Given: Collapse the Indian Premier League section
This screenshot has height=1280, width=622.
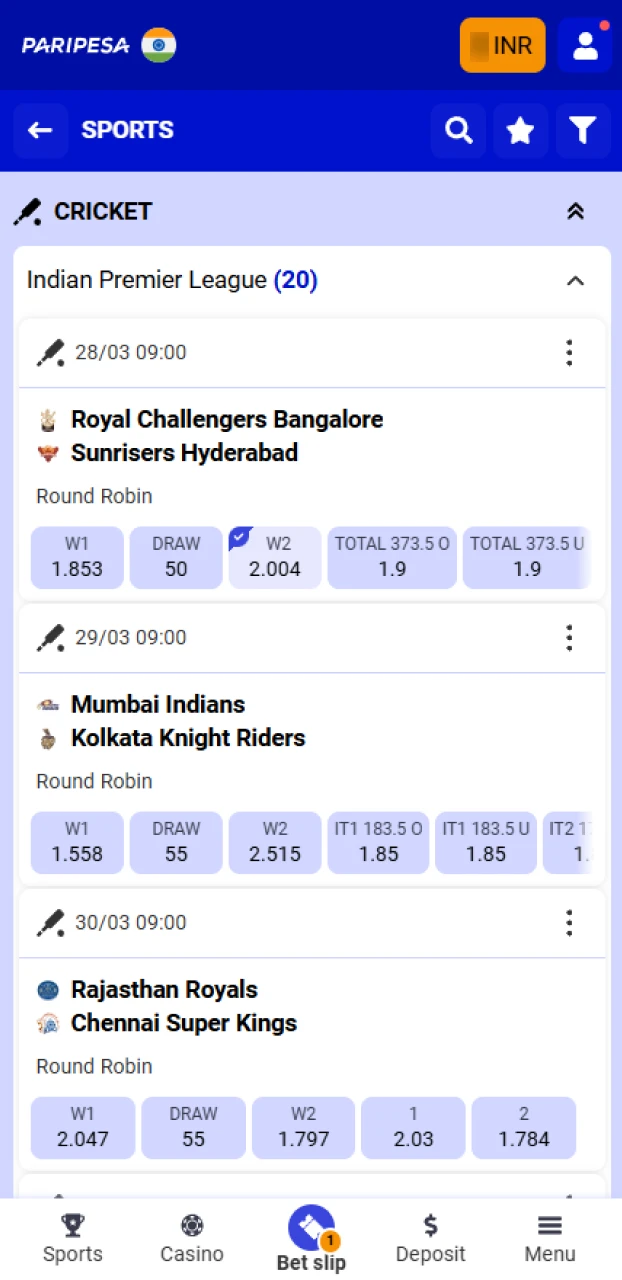Looking at the screenshot, I should click(575, 281).
